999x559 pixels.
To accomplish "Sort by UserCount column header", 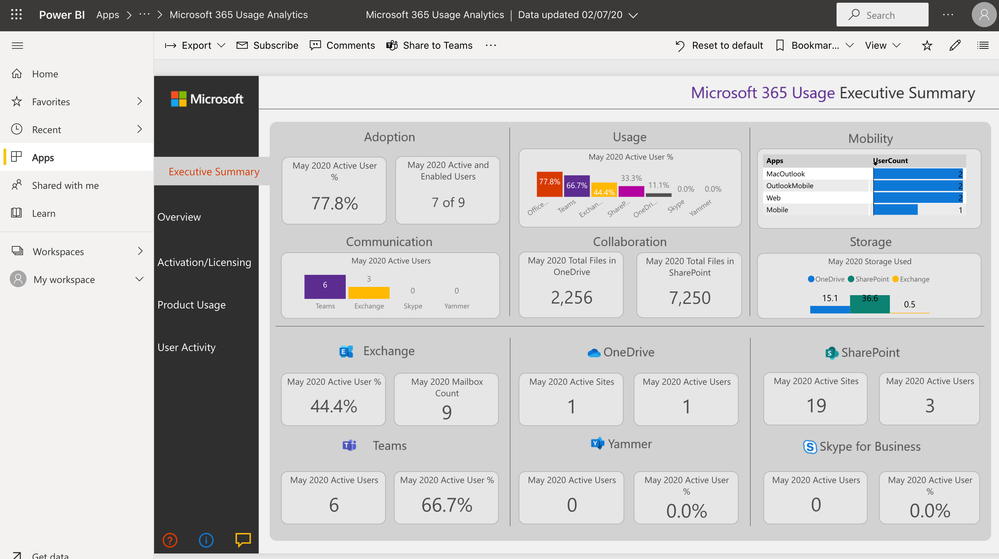I will pos(891,161).
